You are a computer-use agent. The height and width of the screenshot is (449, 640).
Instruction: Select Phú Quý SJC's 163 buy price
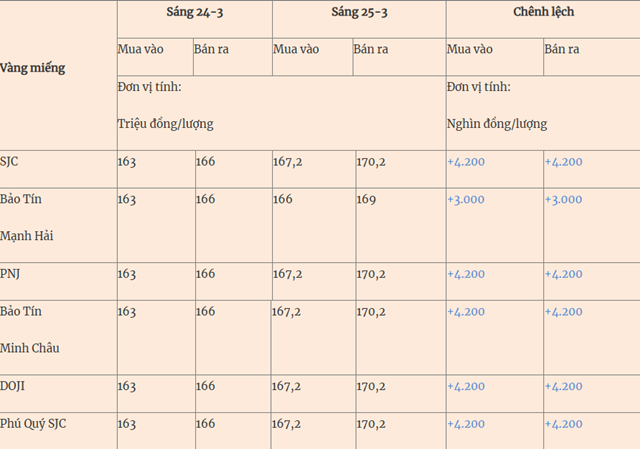point(127,423)
